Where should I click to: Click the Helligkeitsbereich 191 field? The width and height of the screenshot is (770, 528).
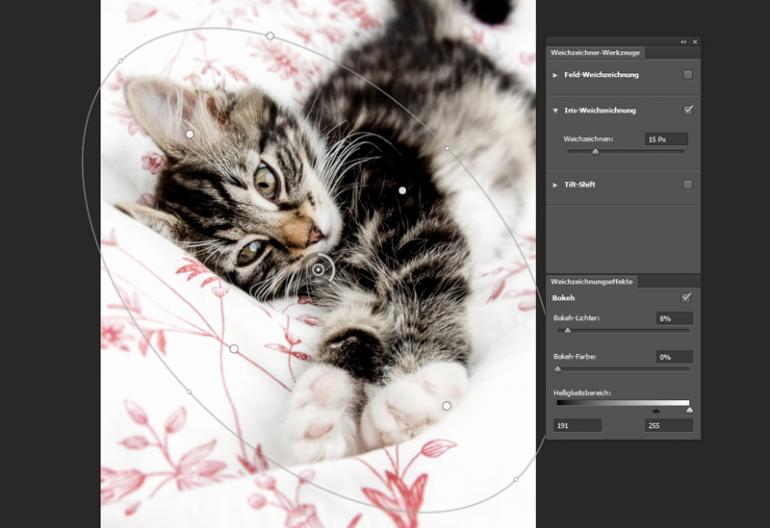(578, 425)
